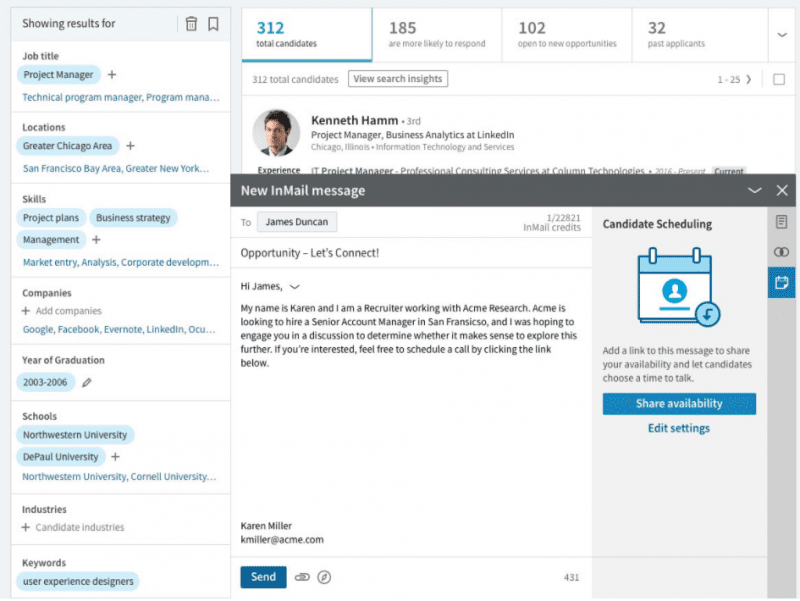Select the calendar scheduling icon in sidebar
The image size is (800, 601).
point(782,283)
